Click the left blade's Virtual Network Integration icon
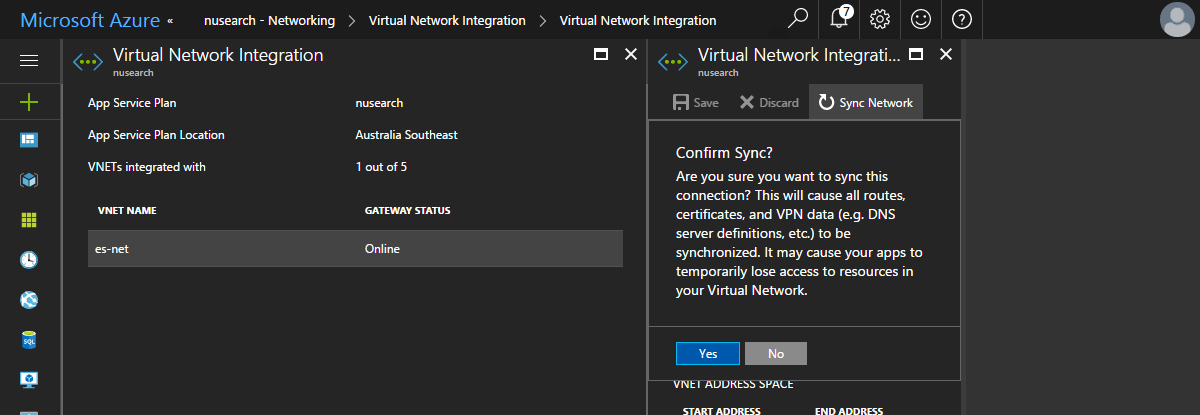The width and height of the screenshot is (1200, 415). 88,61
